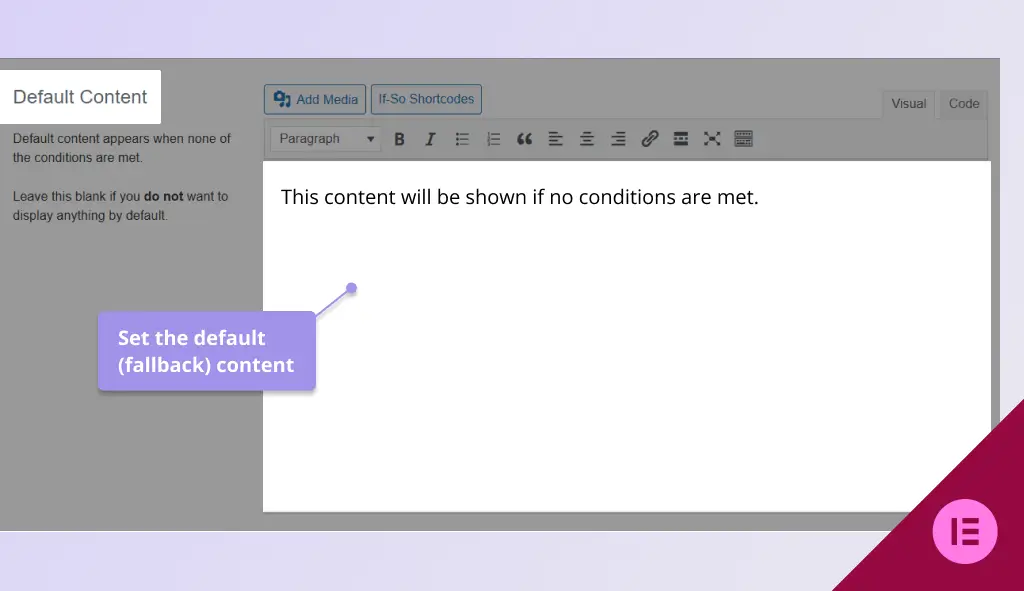Open the If-So Shortcodes menu
Screen dimensions: 1024x591
(x=426, y=99)
